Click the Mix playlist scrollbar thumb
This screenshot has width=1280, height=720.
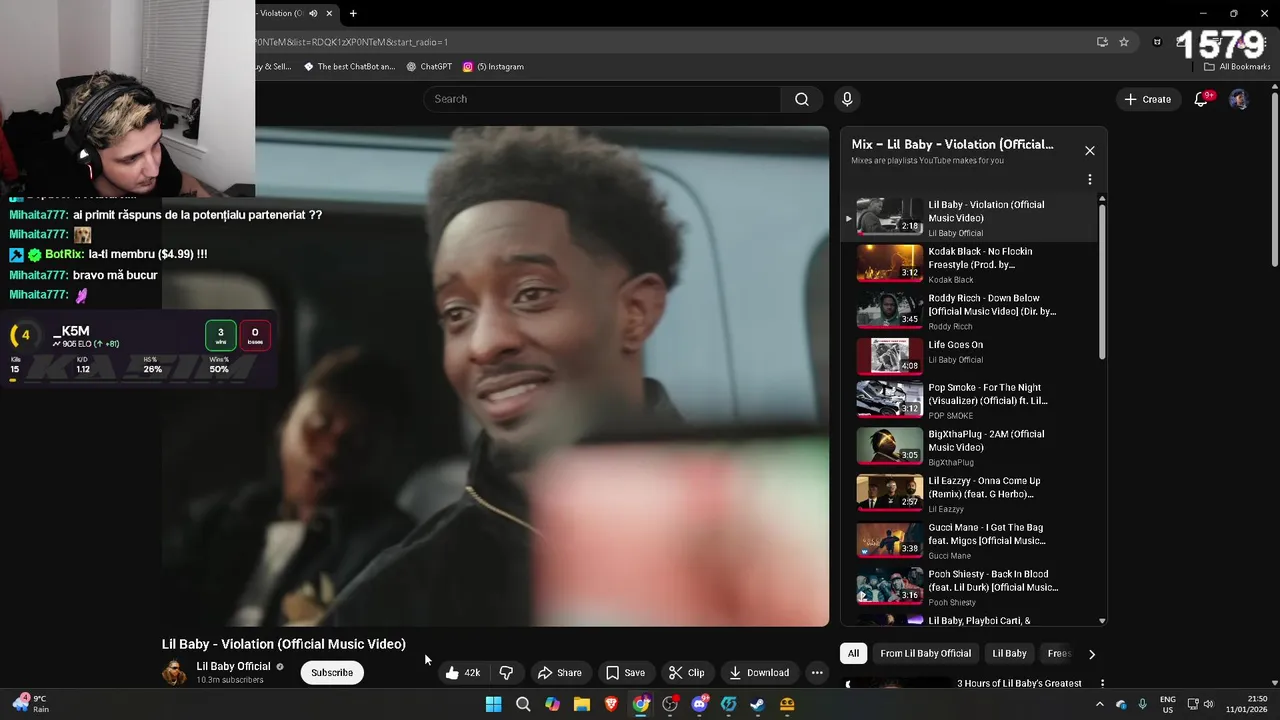pos(1102,280)
